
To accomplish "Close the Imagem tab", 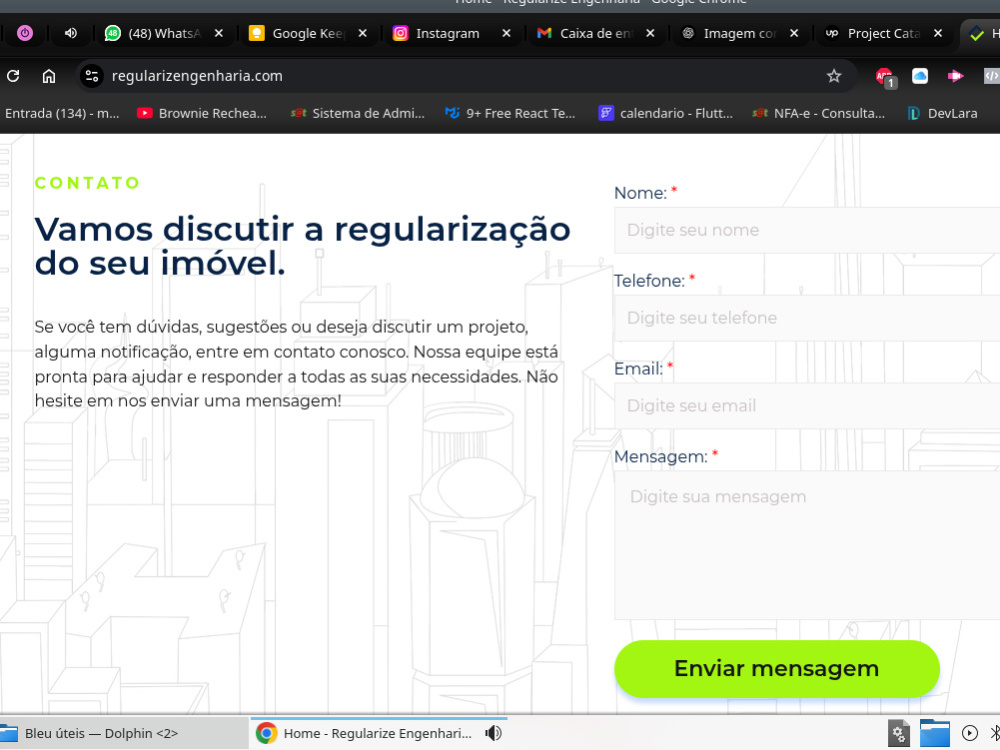I will (x=794, y=33).
